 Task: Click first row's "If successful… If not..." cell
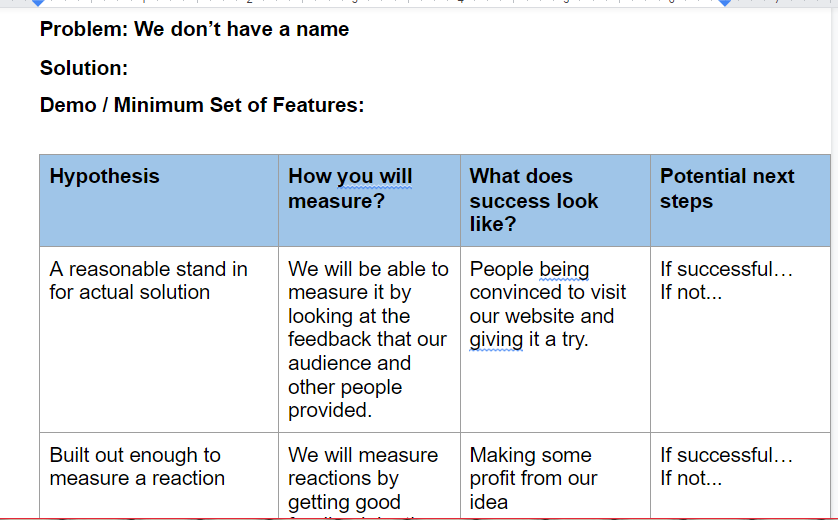[x=740, y=339]
